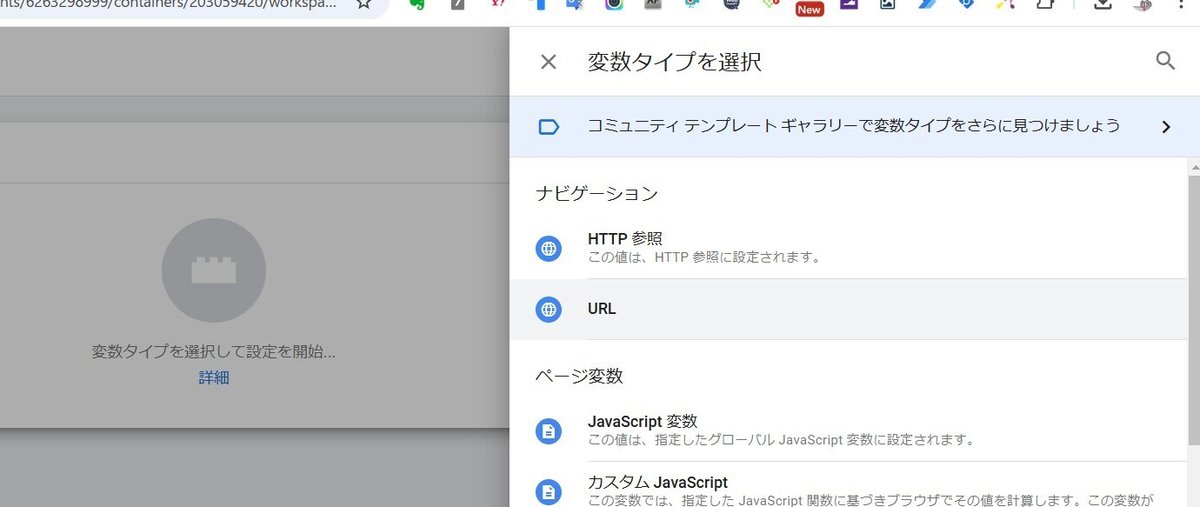Open the browser profile avatar

1143,5
